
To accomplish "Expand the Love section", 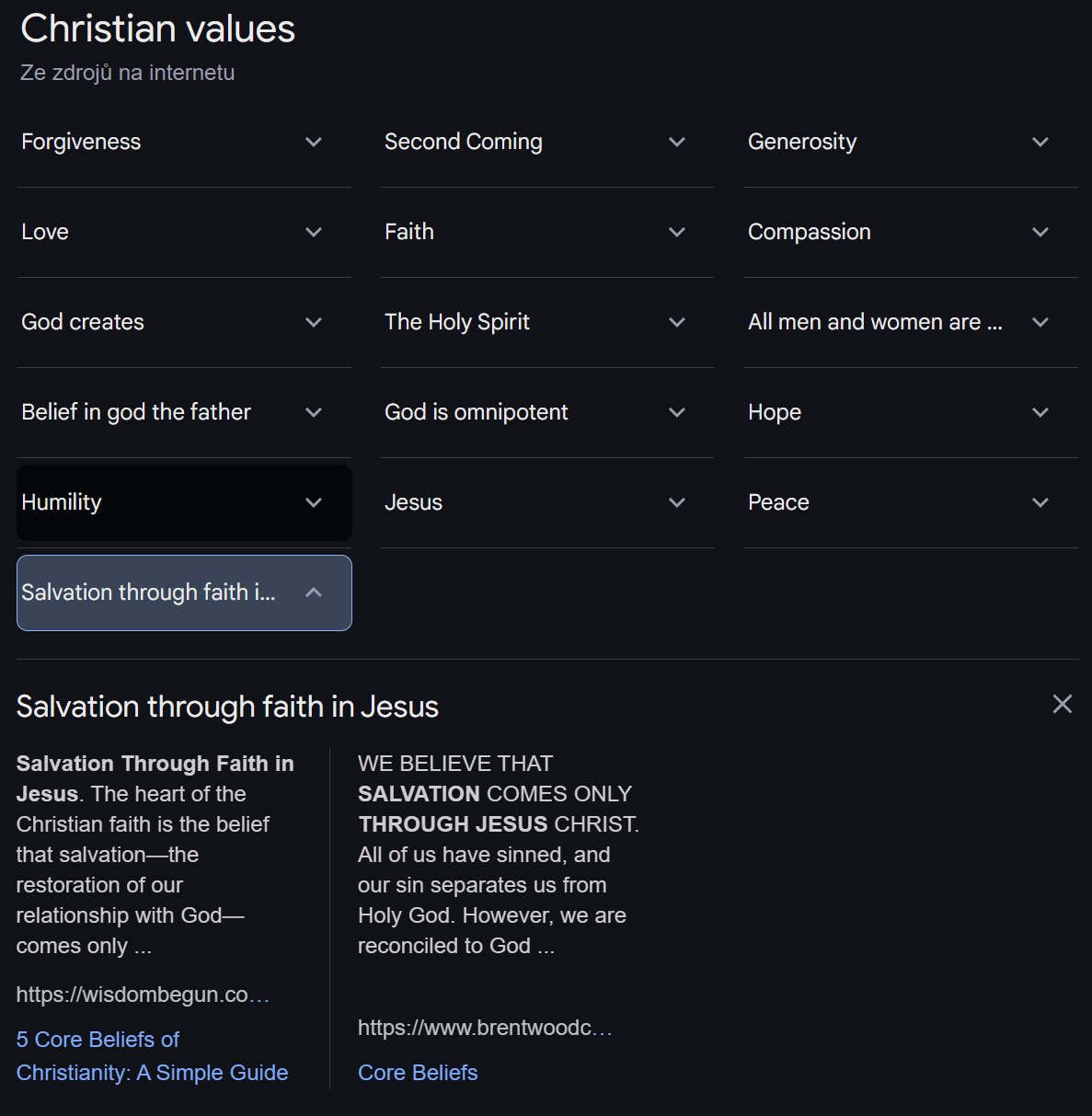I will [184, 232].
